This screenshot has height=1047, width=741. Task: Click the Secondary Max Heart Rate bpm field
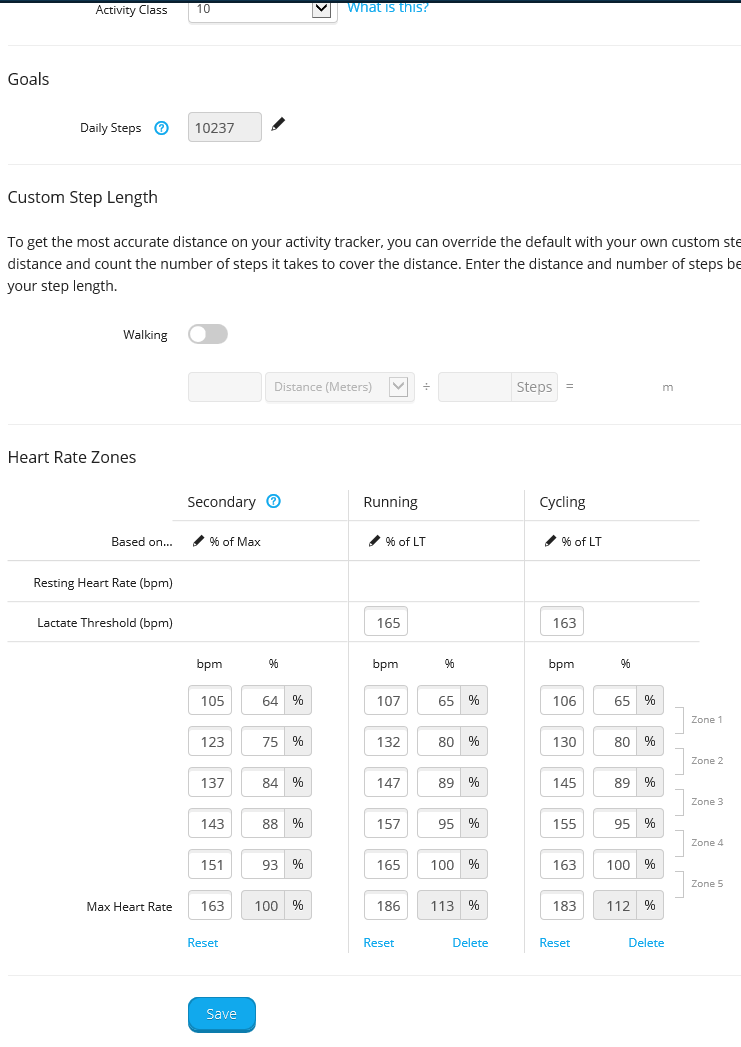point(212,906)
